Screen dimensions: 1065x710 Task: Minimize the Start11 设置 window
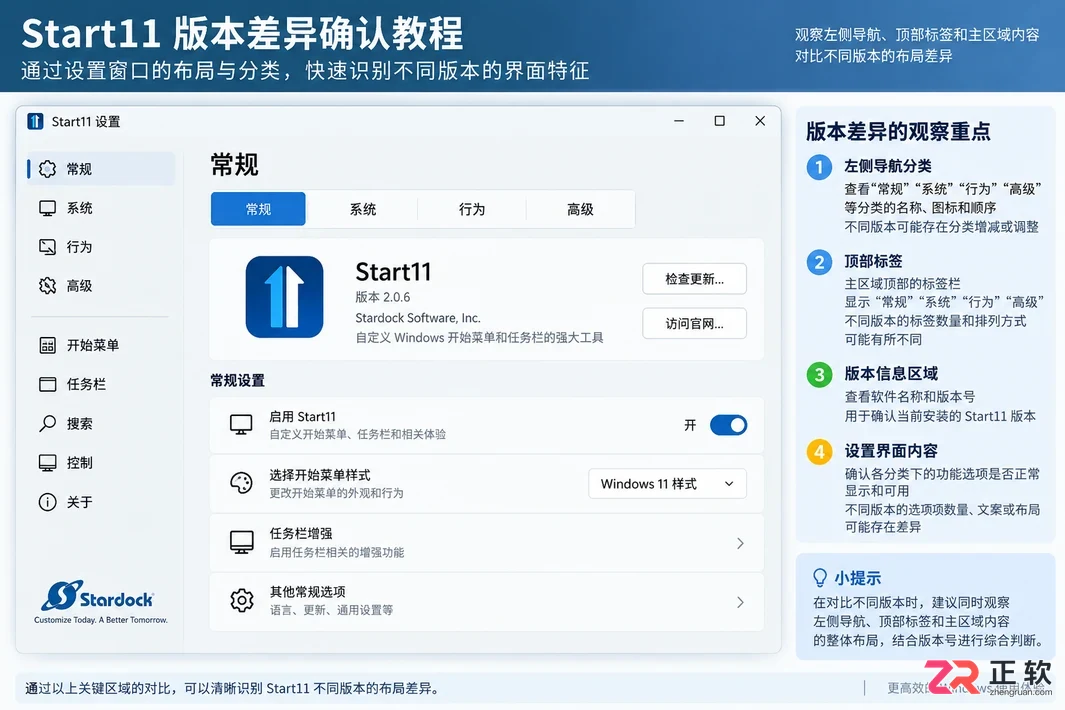pyautogui.click(x=679, y=121)
